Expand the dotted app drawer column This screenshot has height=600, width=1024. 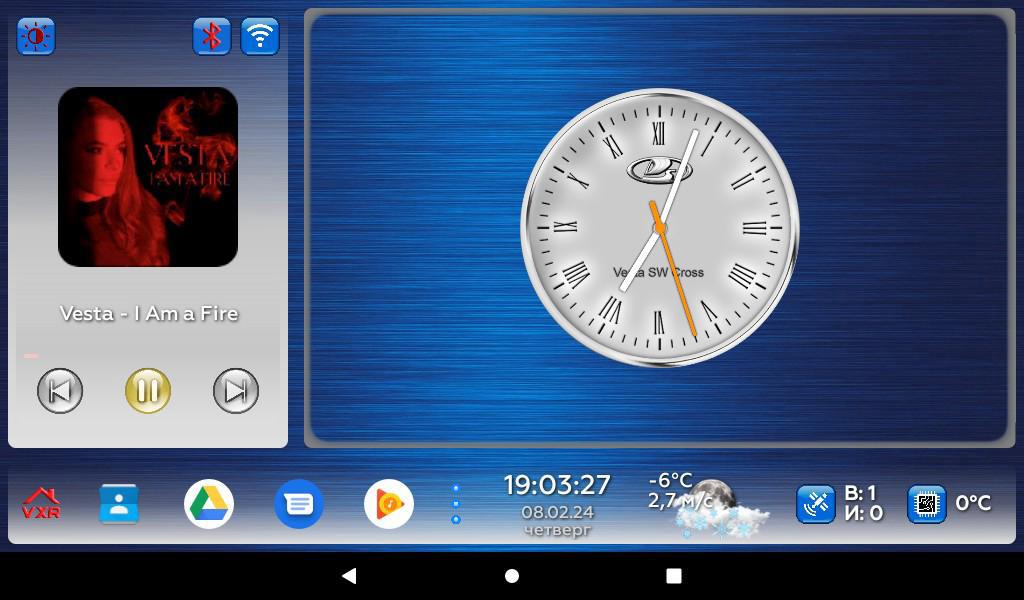tap(457, 504)
